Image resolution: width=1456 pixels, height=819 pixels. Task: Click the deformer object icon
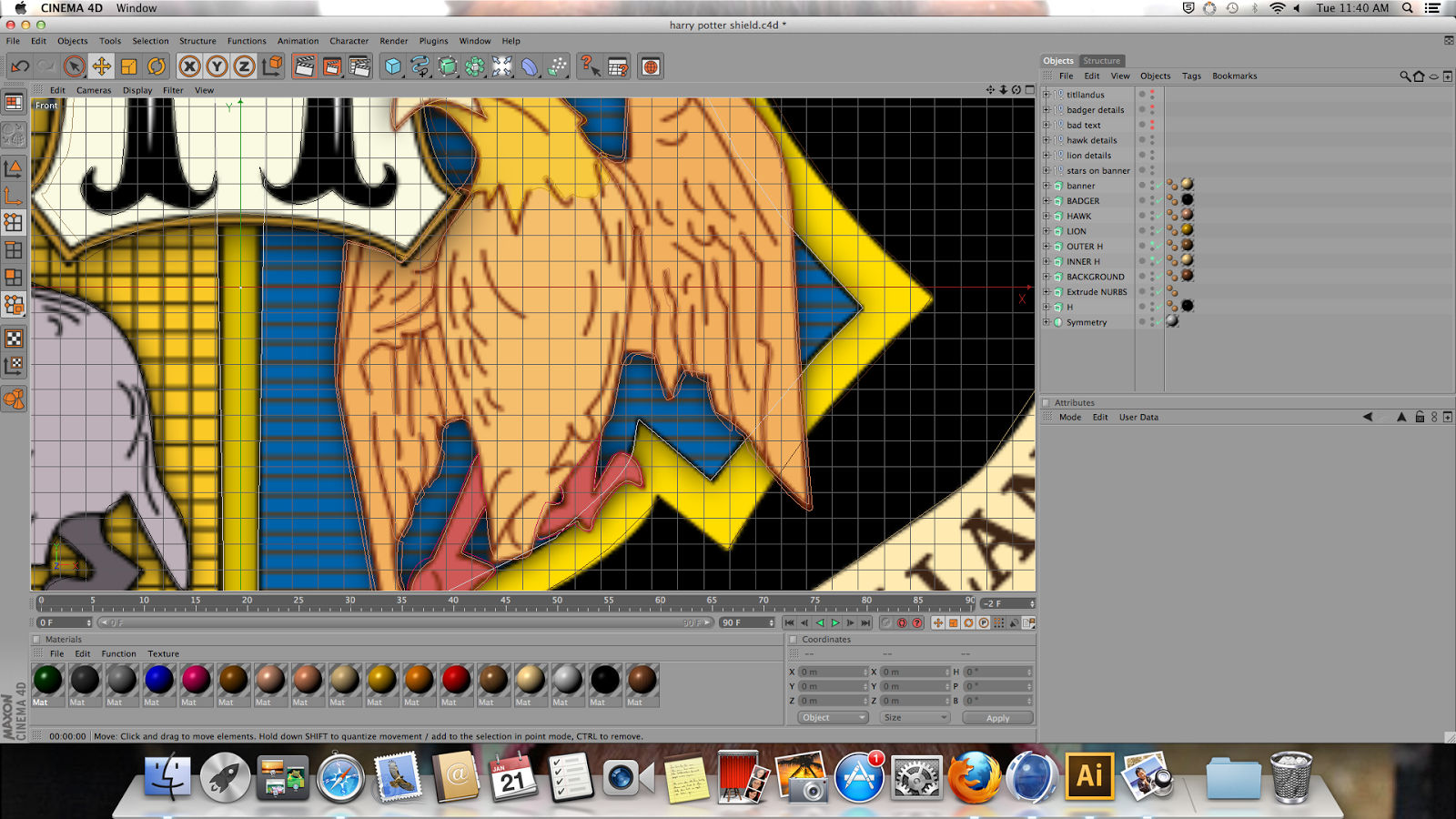coord(530,66)
